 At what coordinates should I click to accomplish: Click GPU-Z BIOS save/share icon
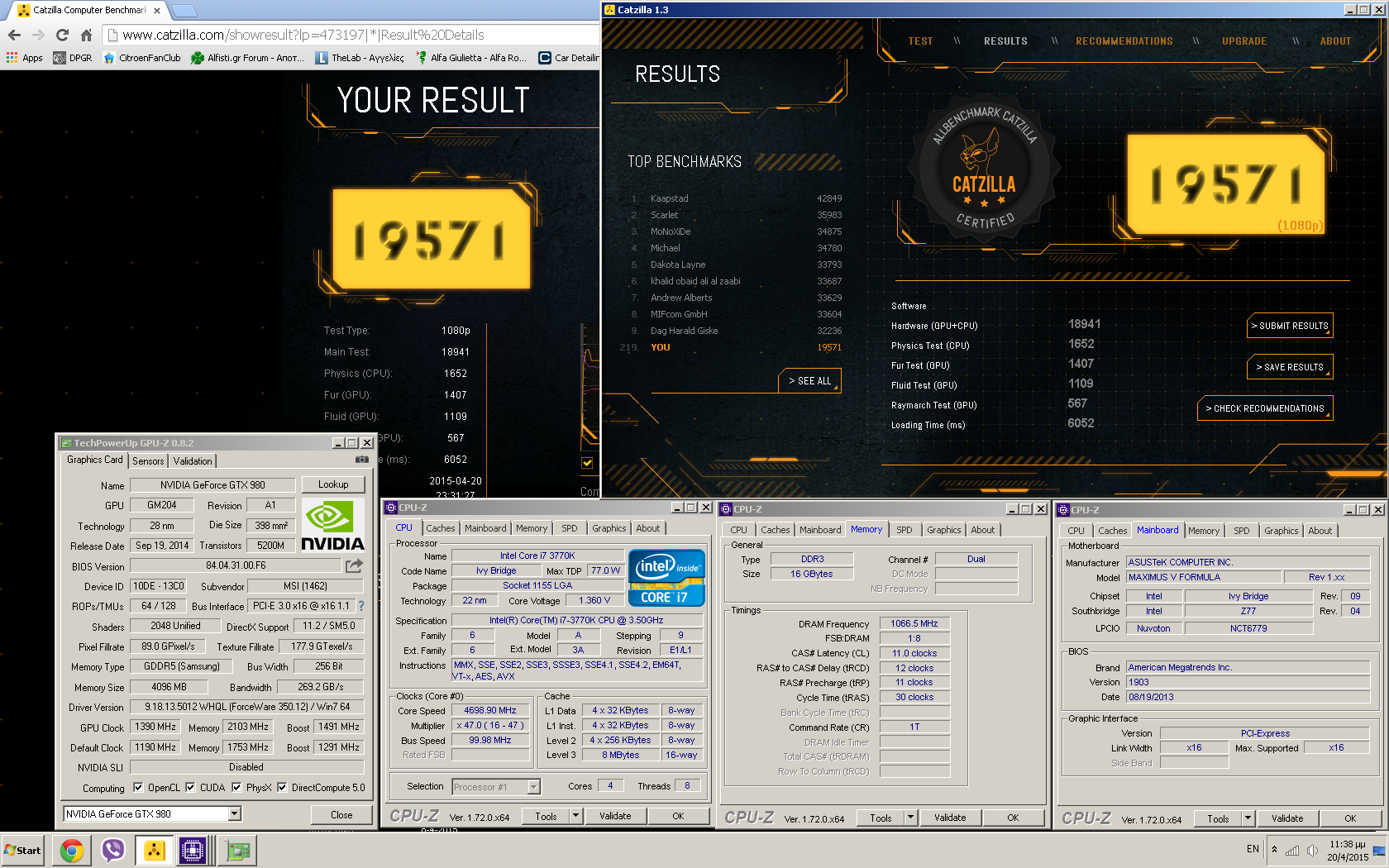pos(354,565)
